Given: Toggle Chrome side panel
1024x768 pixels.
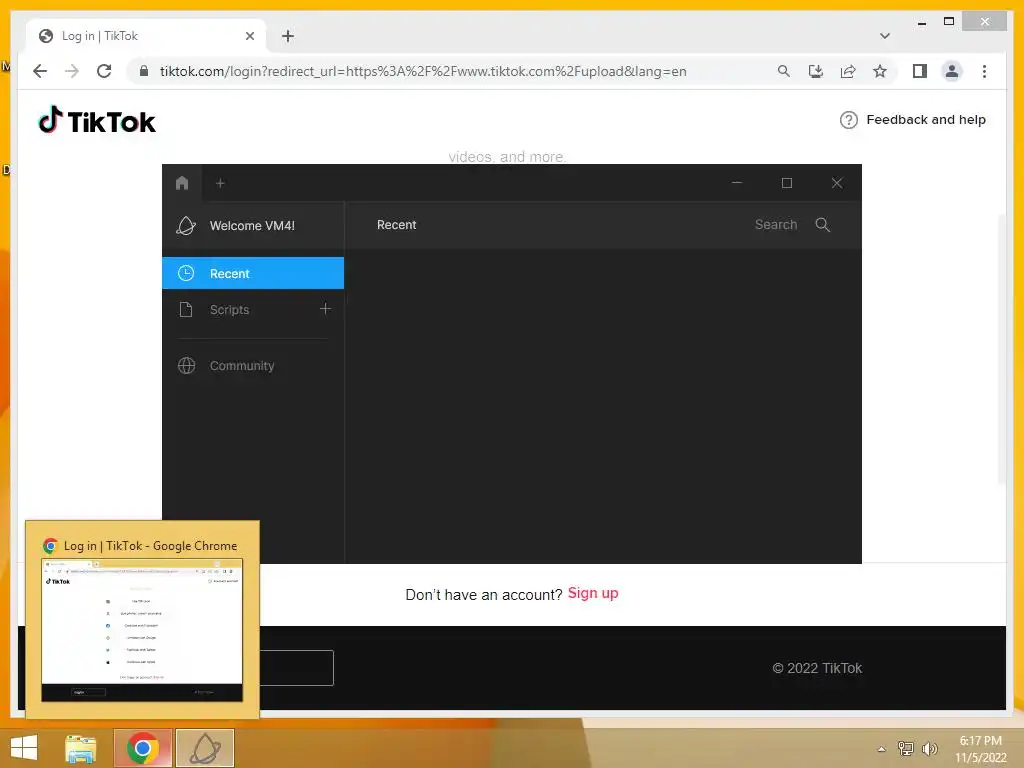Looking at the screenshot, I should tap(920, 71).
